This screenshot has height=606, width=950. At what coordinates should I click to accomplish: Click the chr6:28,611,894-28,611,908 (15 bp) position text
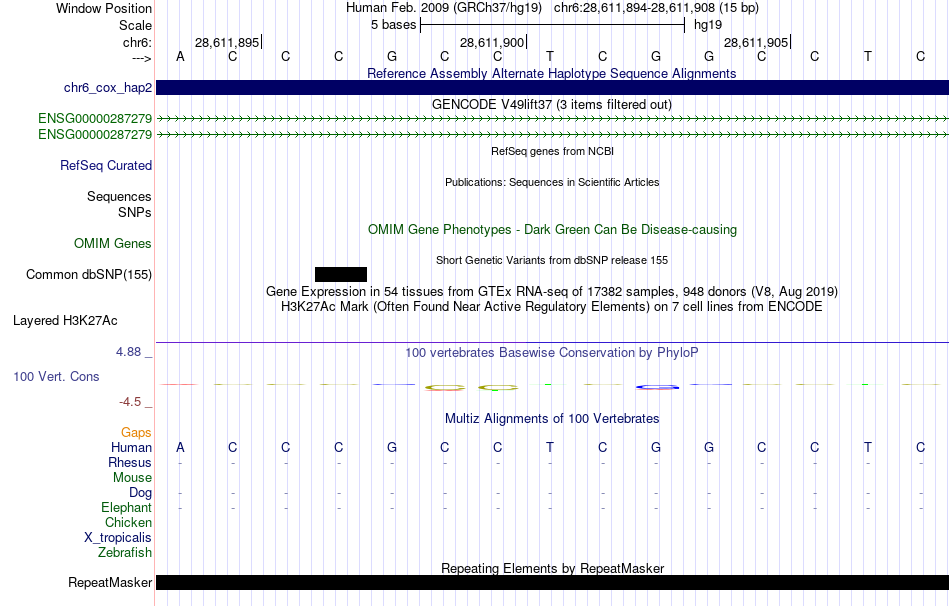point(656,8)
